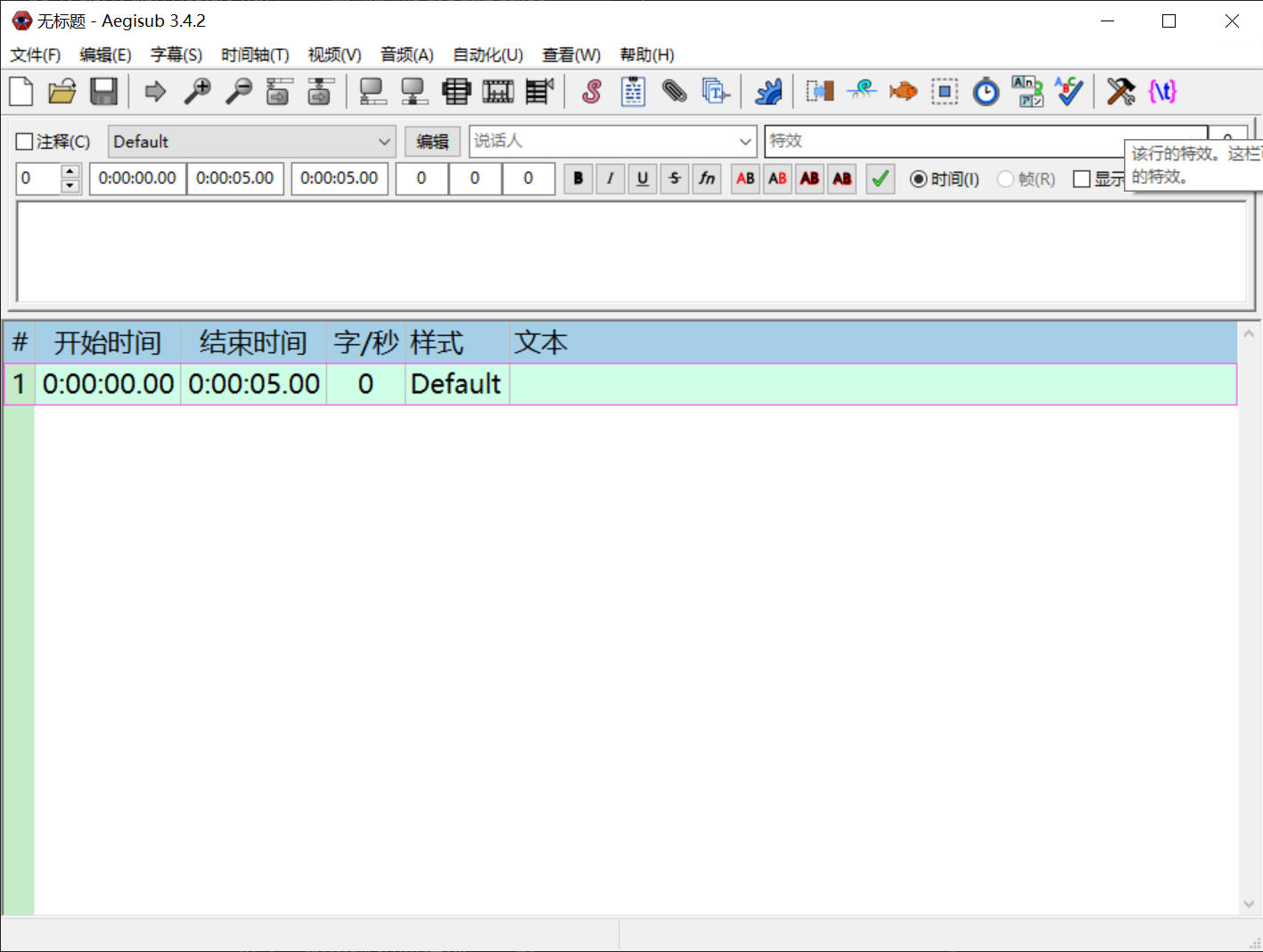Expand the Default style dropdown

384,142
